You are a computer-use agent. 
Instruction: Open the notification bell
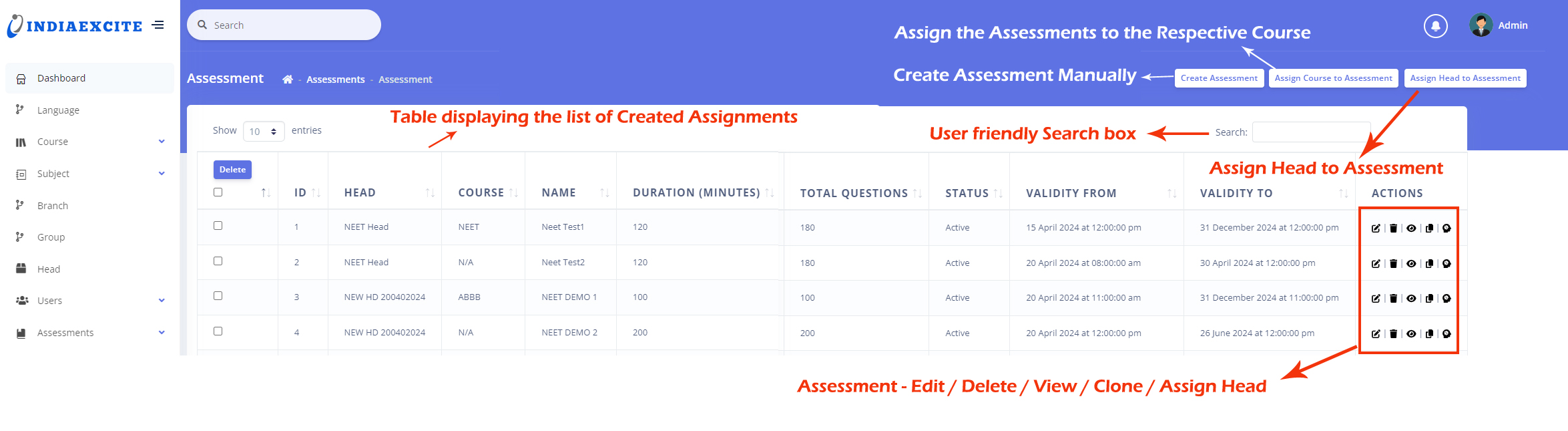pyautogui.click(x=1436, y=26)
